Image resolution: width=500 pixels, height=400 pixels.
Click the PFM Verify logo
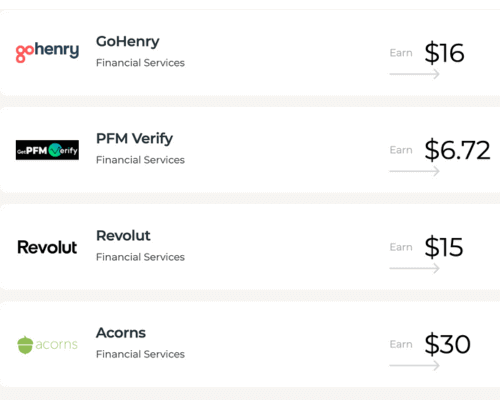click(x=47, y=150)
